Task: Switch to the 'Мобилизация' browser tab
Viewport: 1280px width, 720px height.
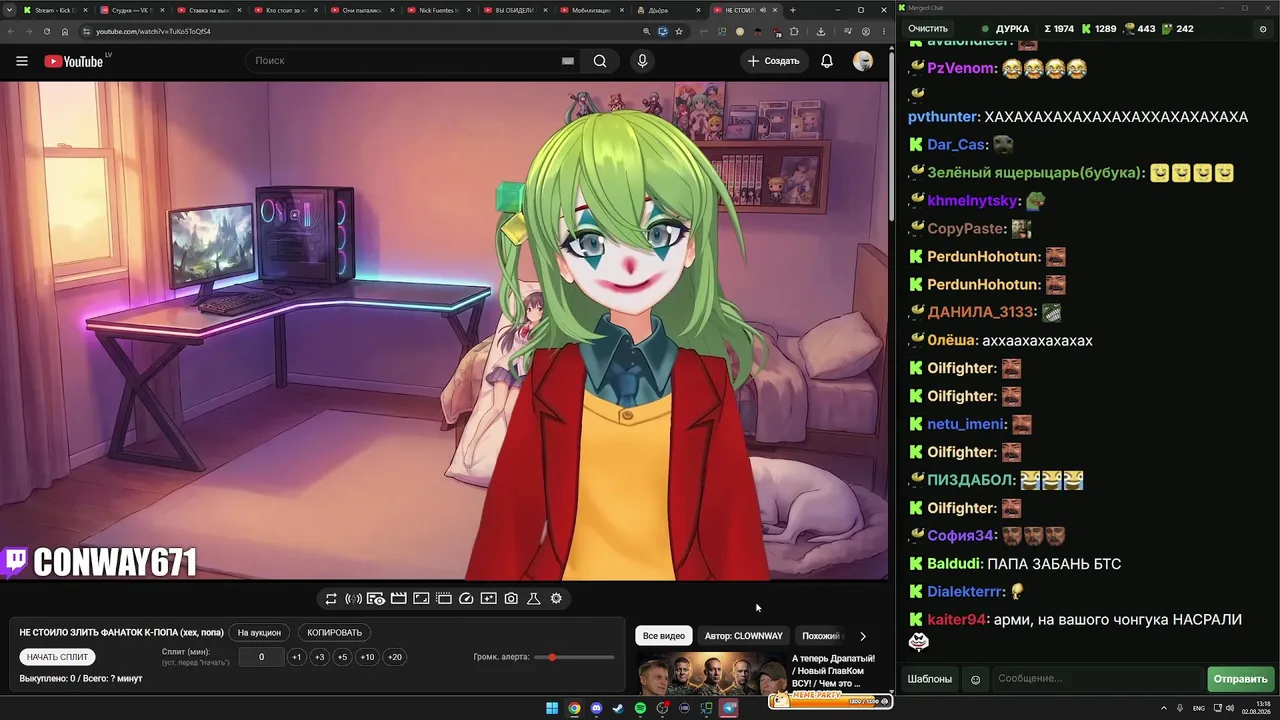Action: tap(594, 10)
